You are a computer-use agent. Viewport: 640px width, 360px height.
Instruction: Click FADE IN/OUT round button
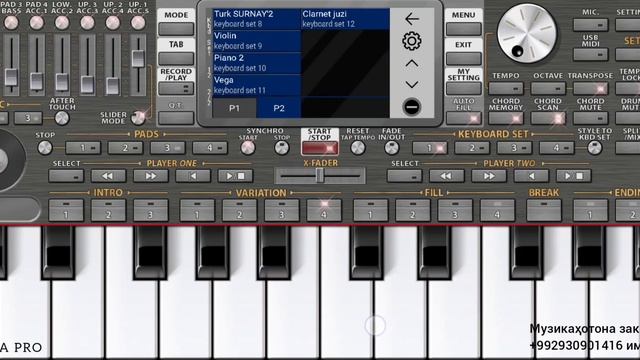pyautogui.click(x=392, y=148)
